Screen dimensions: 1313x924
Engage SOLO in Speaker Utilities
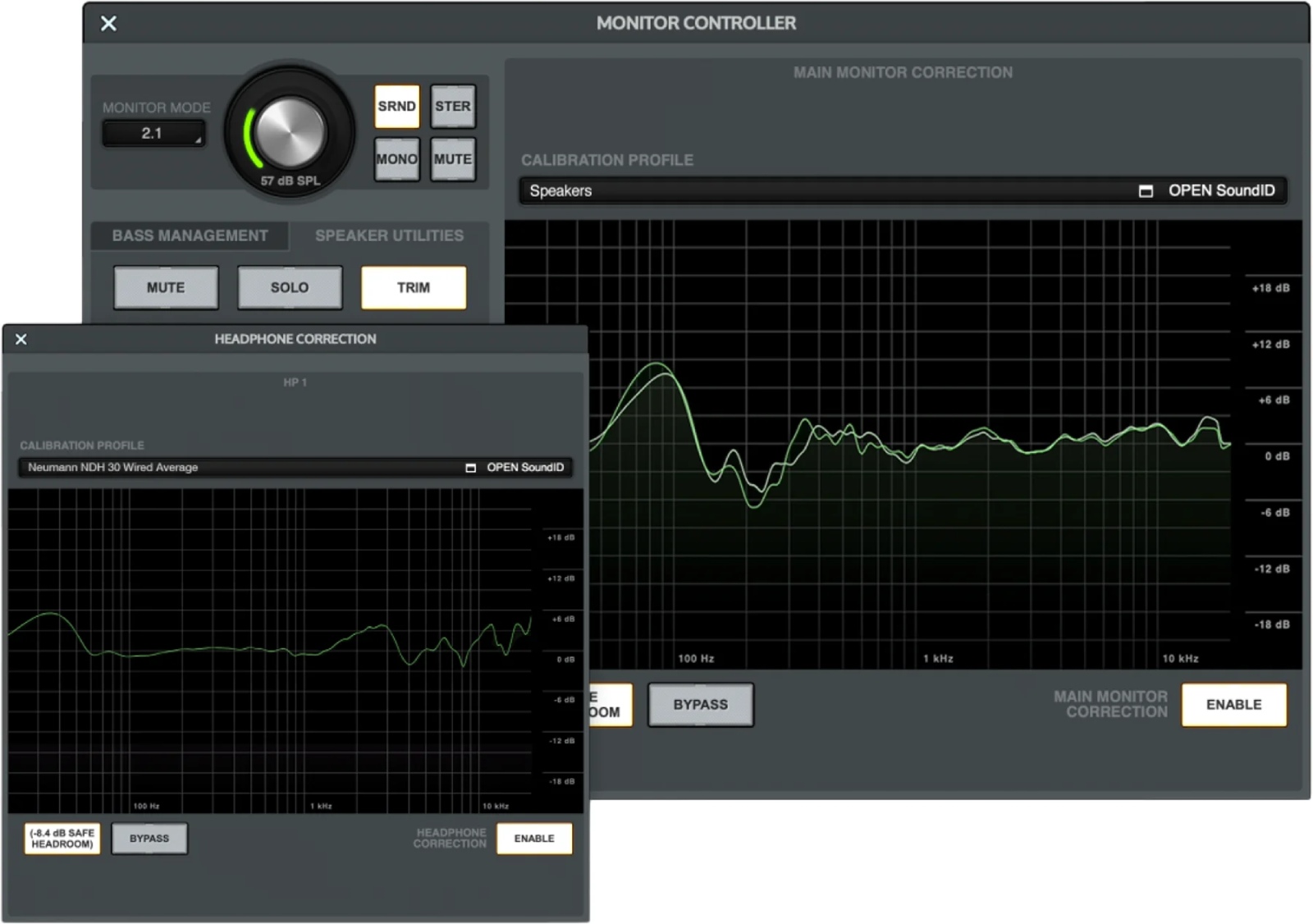point(290,287)
